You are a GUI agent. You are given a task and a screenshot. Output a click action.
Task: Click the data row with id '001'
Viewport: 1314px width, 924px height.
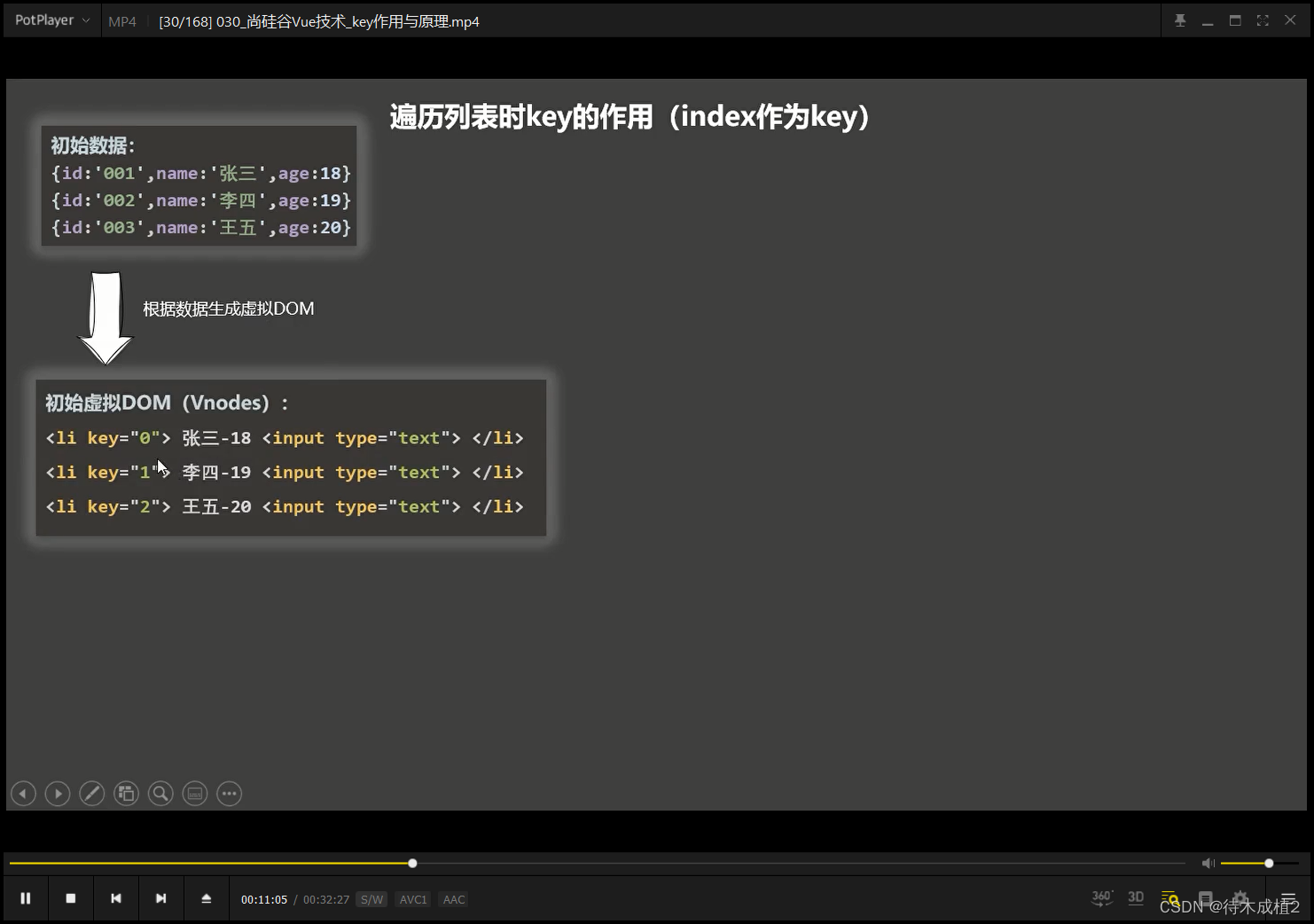tap(201, 173)
